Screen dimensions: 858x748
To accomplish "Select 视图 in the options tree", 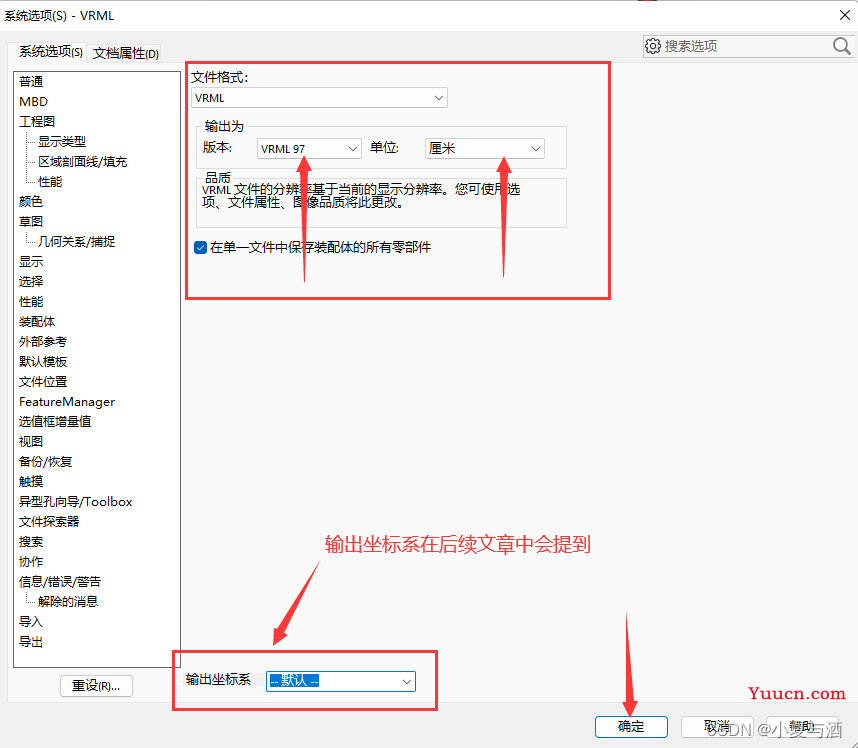I will click(31, 442).
